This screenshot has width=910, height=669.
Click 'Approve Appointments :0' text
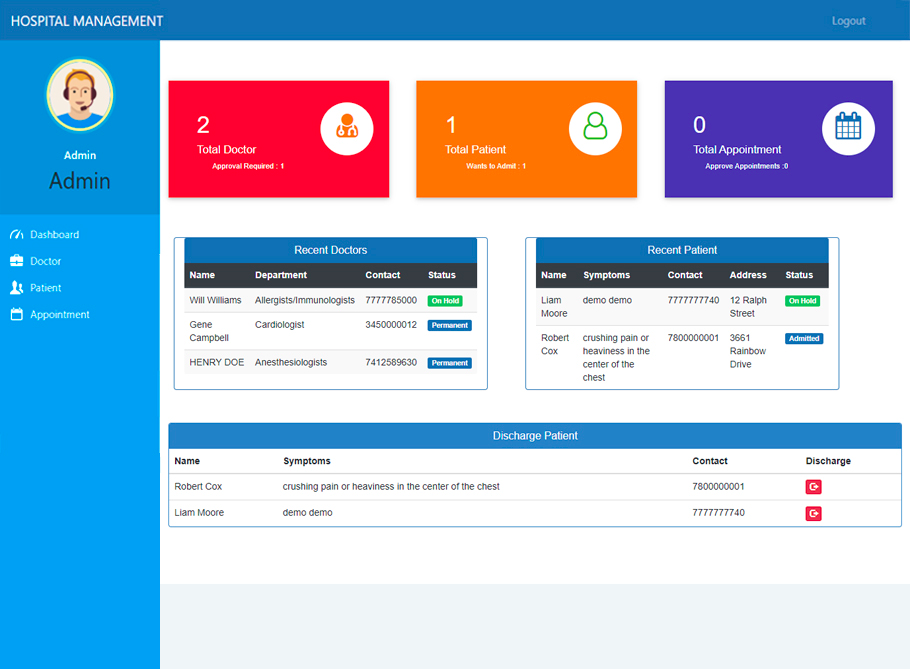click(746, 166)
